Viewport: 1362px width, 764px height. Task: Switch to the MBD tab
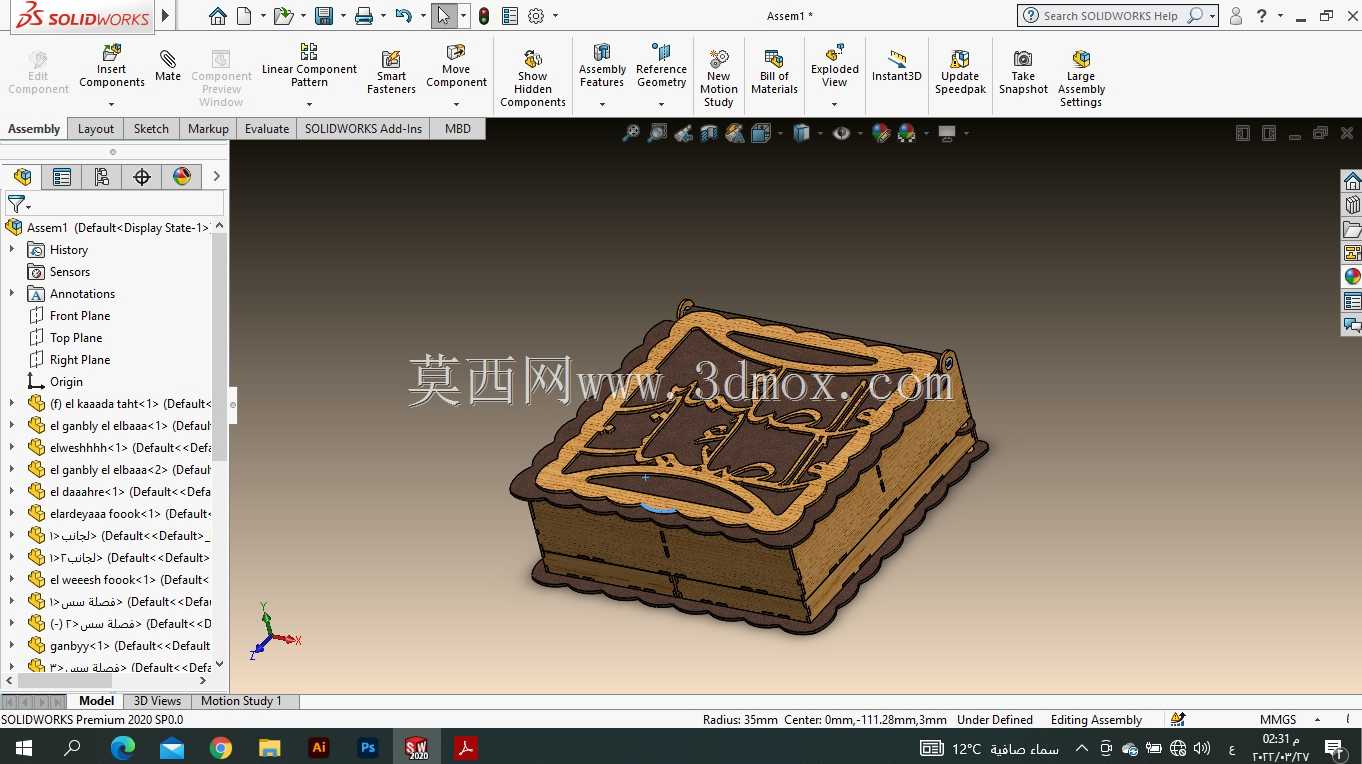click(x=458, y=128)
